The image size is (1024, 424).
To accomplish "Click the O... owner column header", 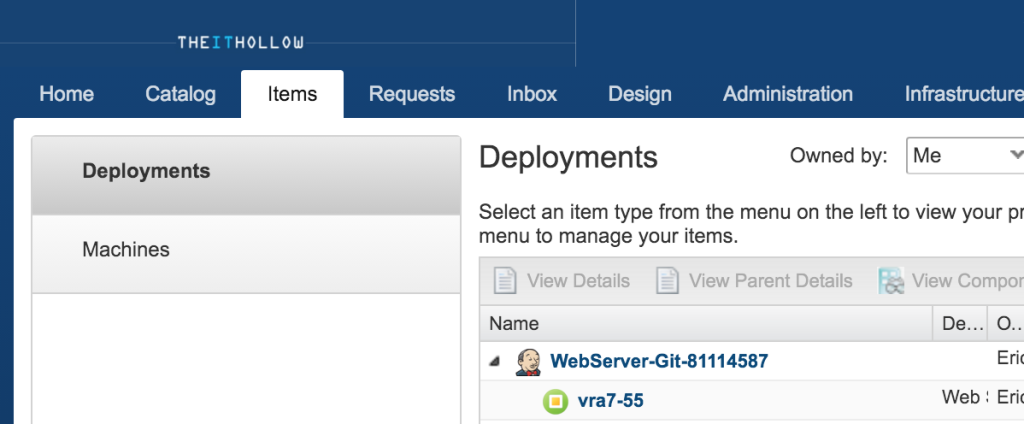I will click(1006, 323).
